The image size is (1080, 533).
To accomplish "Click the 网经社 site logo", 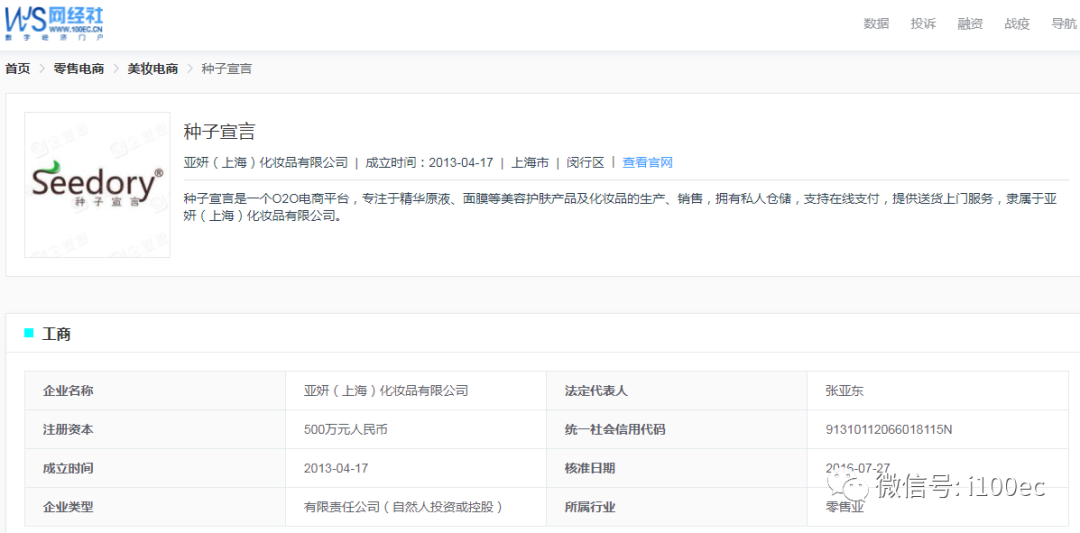I will [54, 22].
